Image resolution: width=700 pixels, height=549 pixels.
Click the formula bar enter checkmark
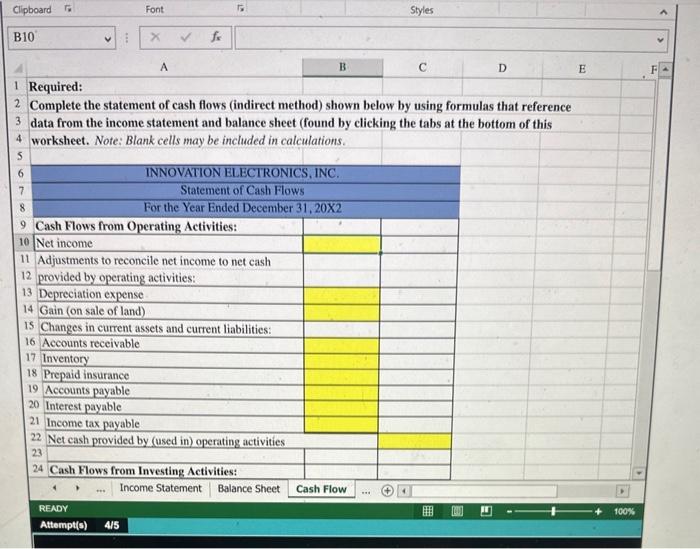[x=185, y=37]
